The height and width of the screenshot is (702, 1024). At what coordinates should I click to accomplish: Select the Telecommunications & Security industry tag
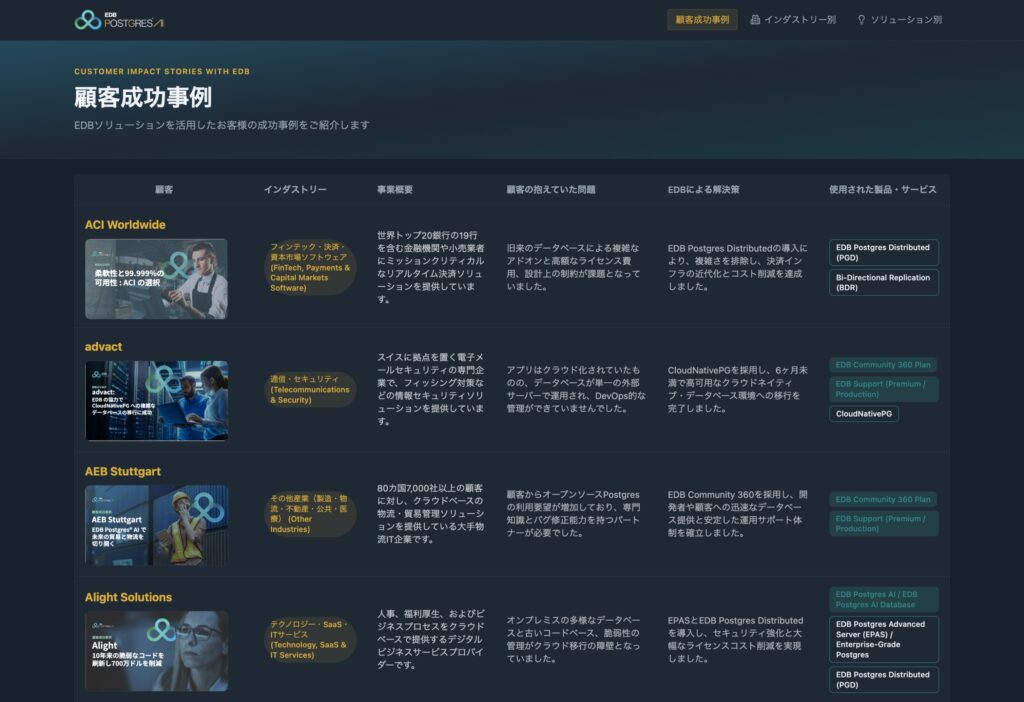pos(311,390)
